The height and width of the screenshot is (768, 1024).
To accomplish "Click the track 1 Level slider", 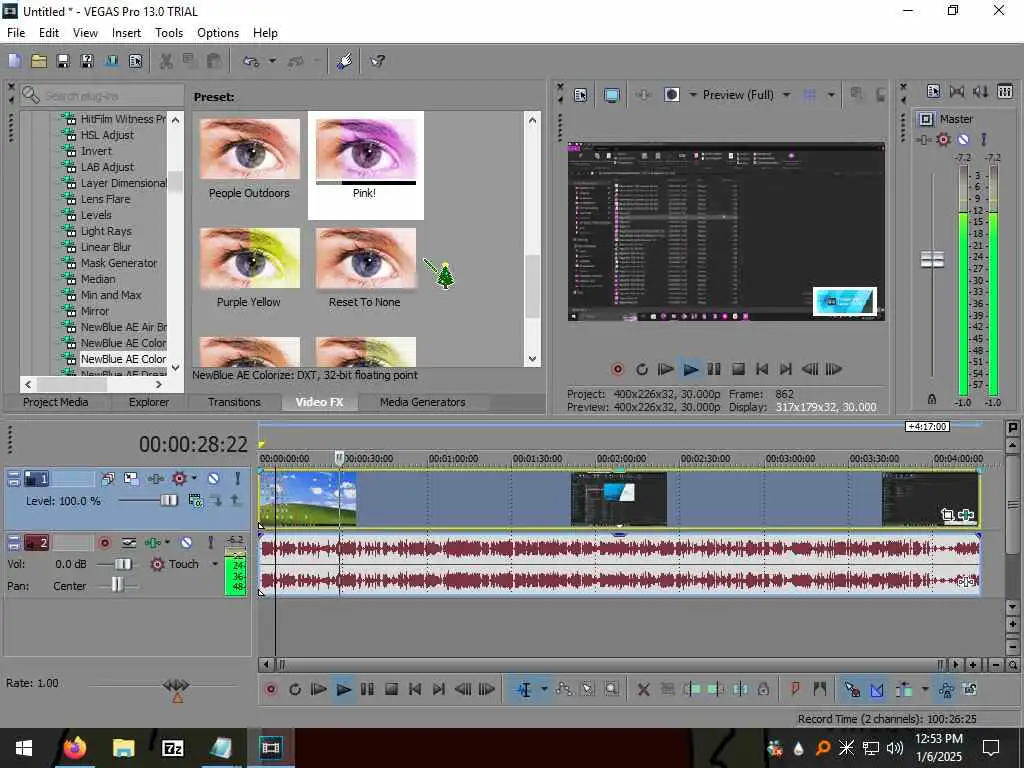I will pyautogui.click(x=168, y=501).
